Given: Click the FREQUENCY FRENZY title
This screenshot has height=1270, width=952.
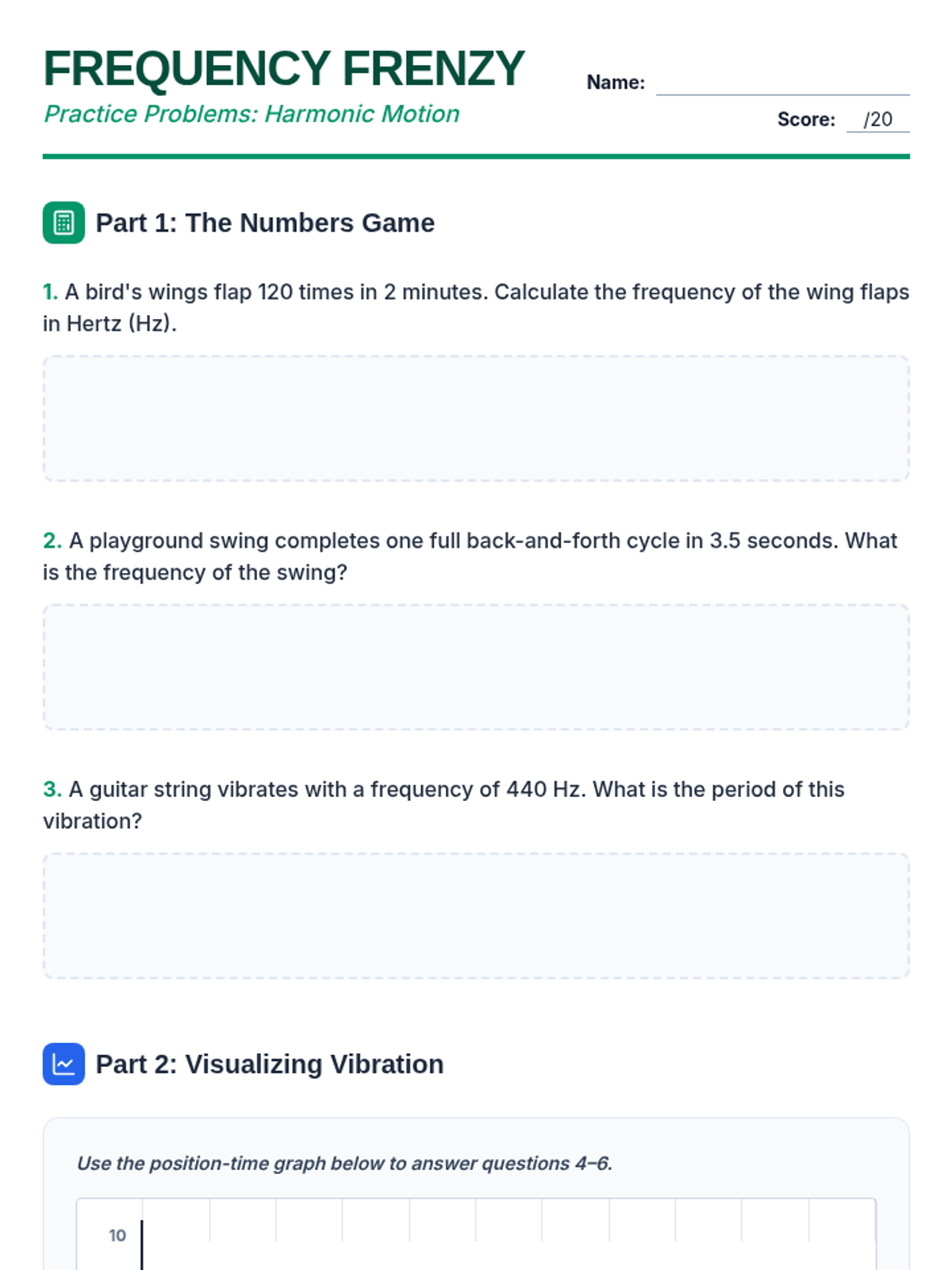Looking at the screenshot, I should pos(283,68).
